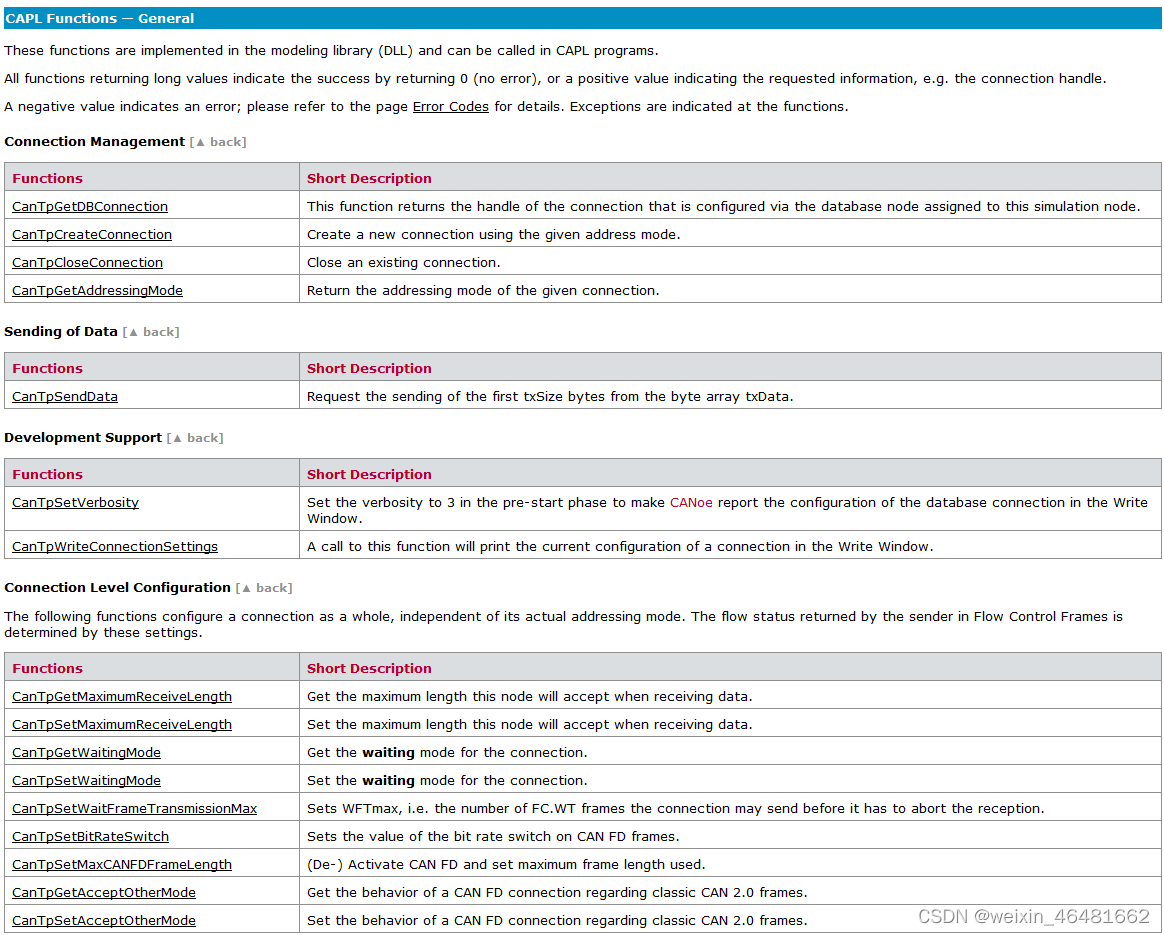Open CanTpSetMaximumReceiveLength documentation
Viewport: 1164px width, 935px height.
pyautogui.click(x=121, y=724)
